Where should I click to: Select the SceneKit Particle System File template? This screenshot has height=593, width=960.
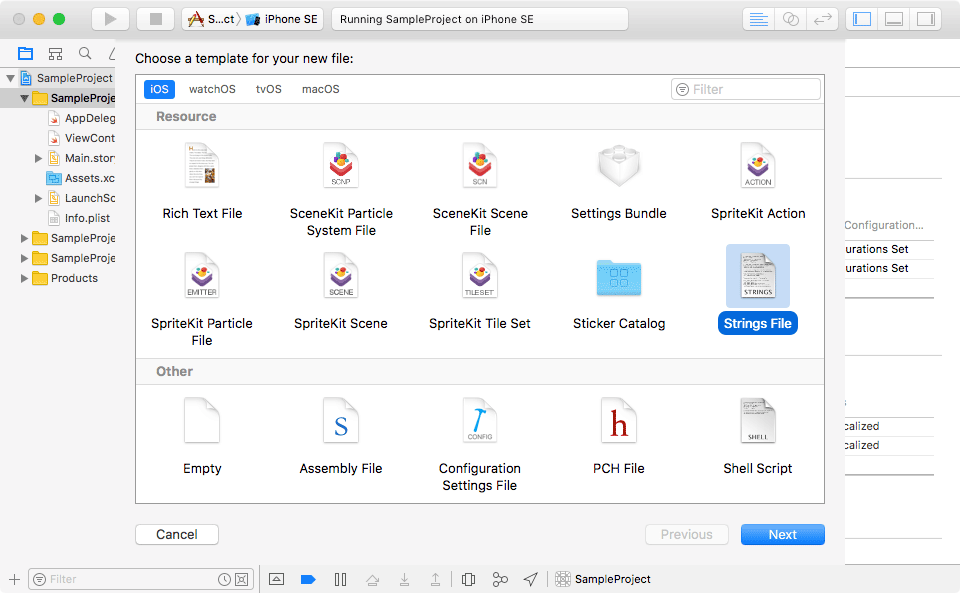(341, 189)
